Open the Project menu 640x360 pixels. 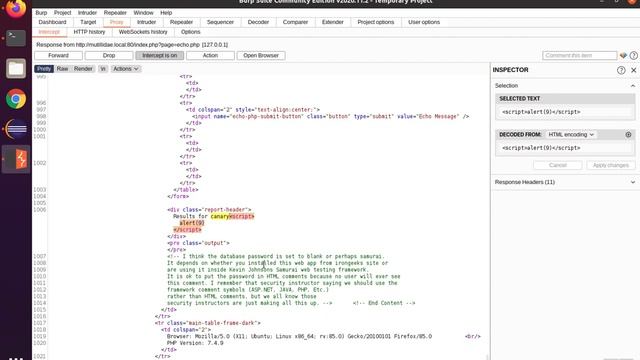62,13
